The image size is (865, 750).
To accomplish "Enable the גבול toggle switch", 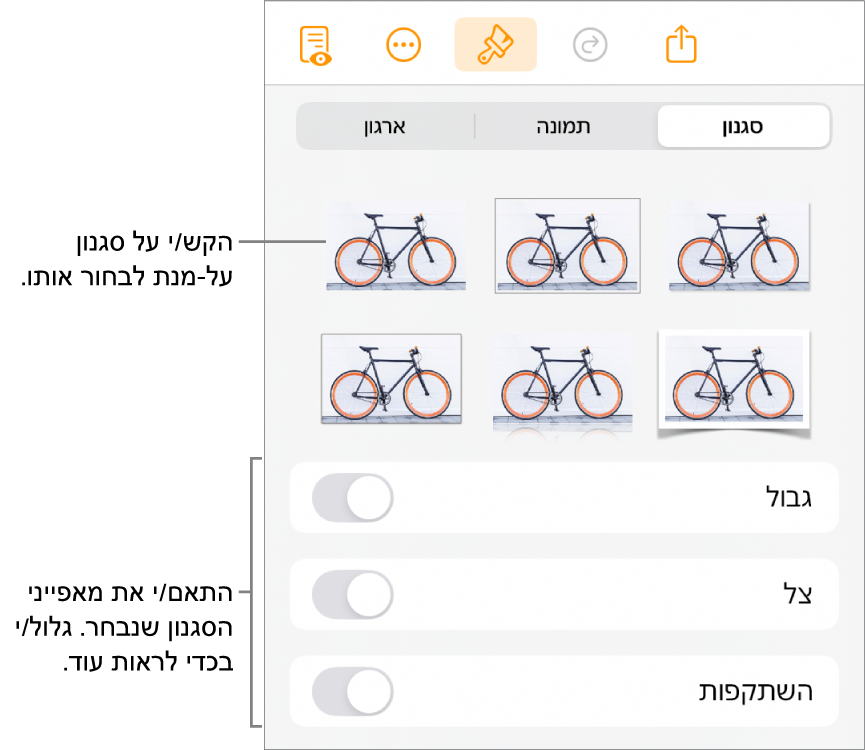I will (353, 498).
